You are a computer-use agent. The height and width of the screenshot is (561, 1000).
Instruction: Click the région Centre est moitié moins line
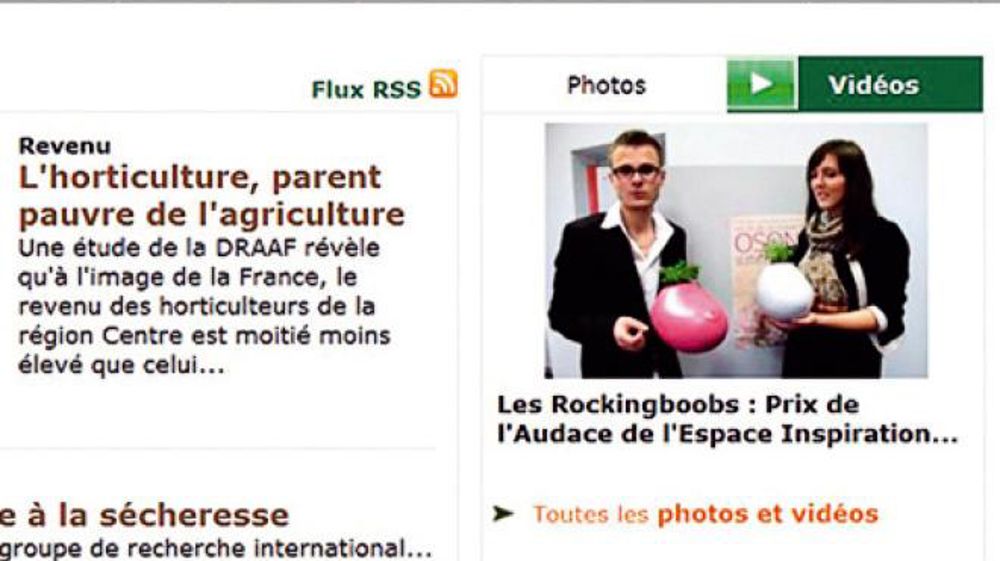[204, 335]
